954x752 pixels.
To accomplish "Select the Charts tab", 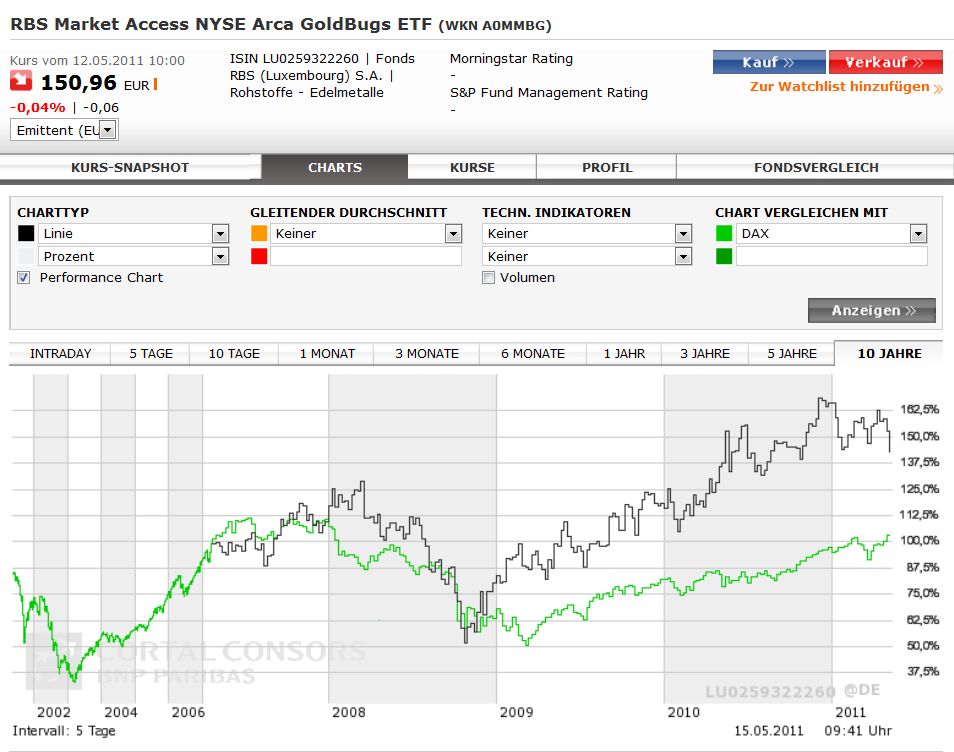I will [335, 167].
